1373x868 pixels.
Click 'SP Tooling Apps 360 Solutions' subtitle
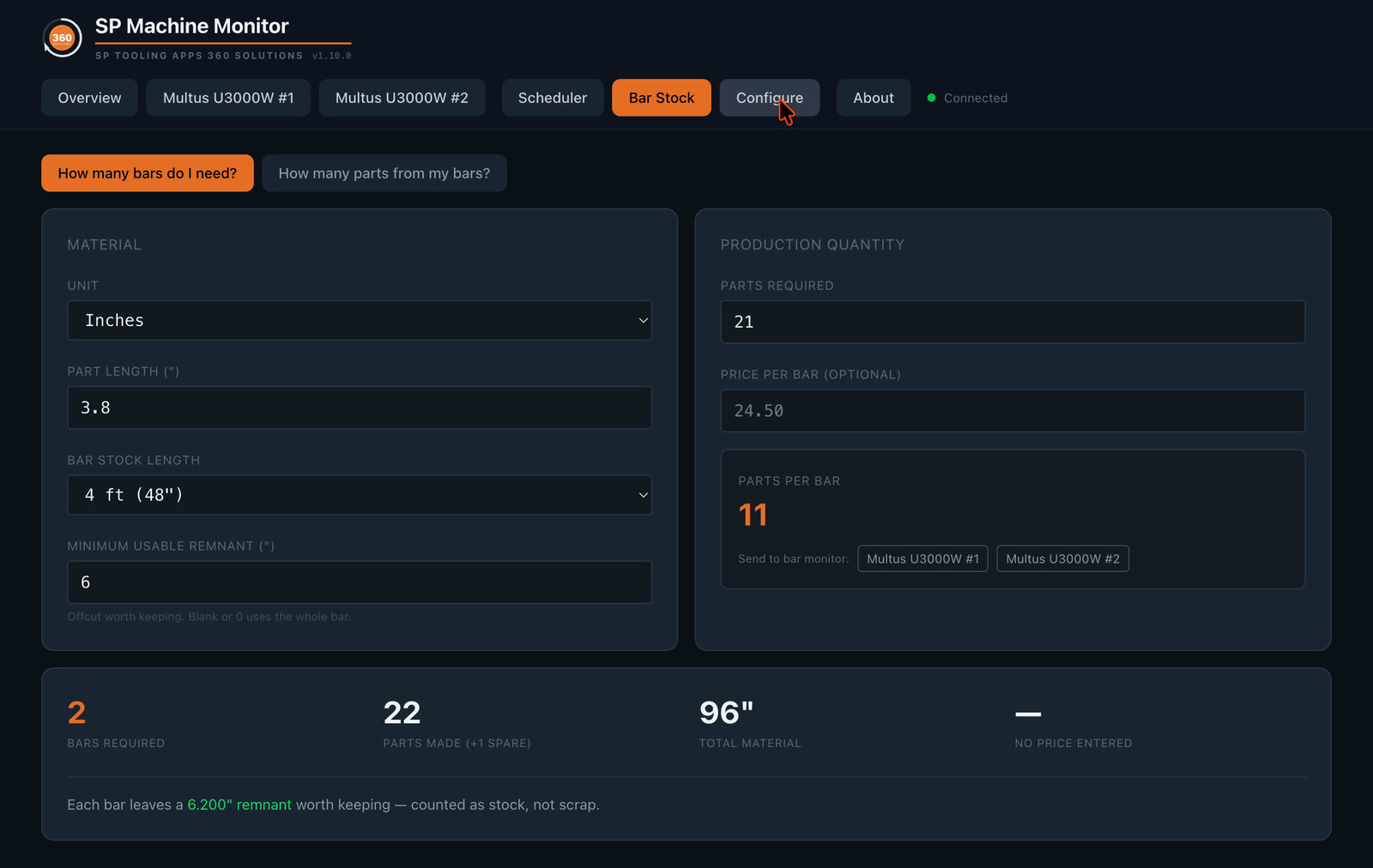[x=199, y=56]
